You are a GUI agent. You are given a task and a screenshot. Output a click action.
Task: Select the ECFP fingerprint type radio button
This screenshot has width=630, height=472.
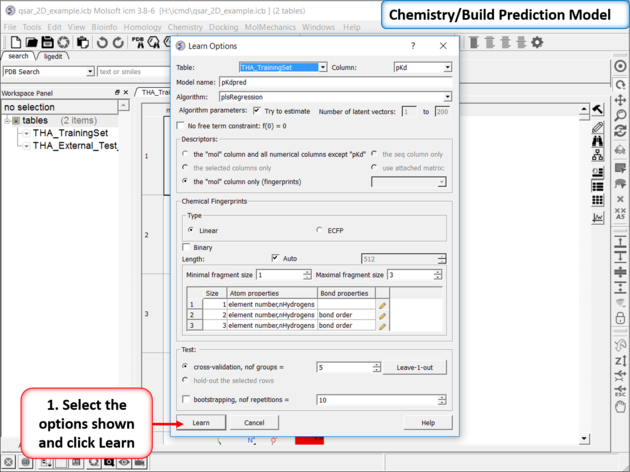[319, 230]
